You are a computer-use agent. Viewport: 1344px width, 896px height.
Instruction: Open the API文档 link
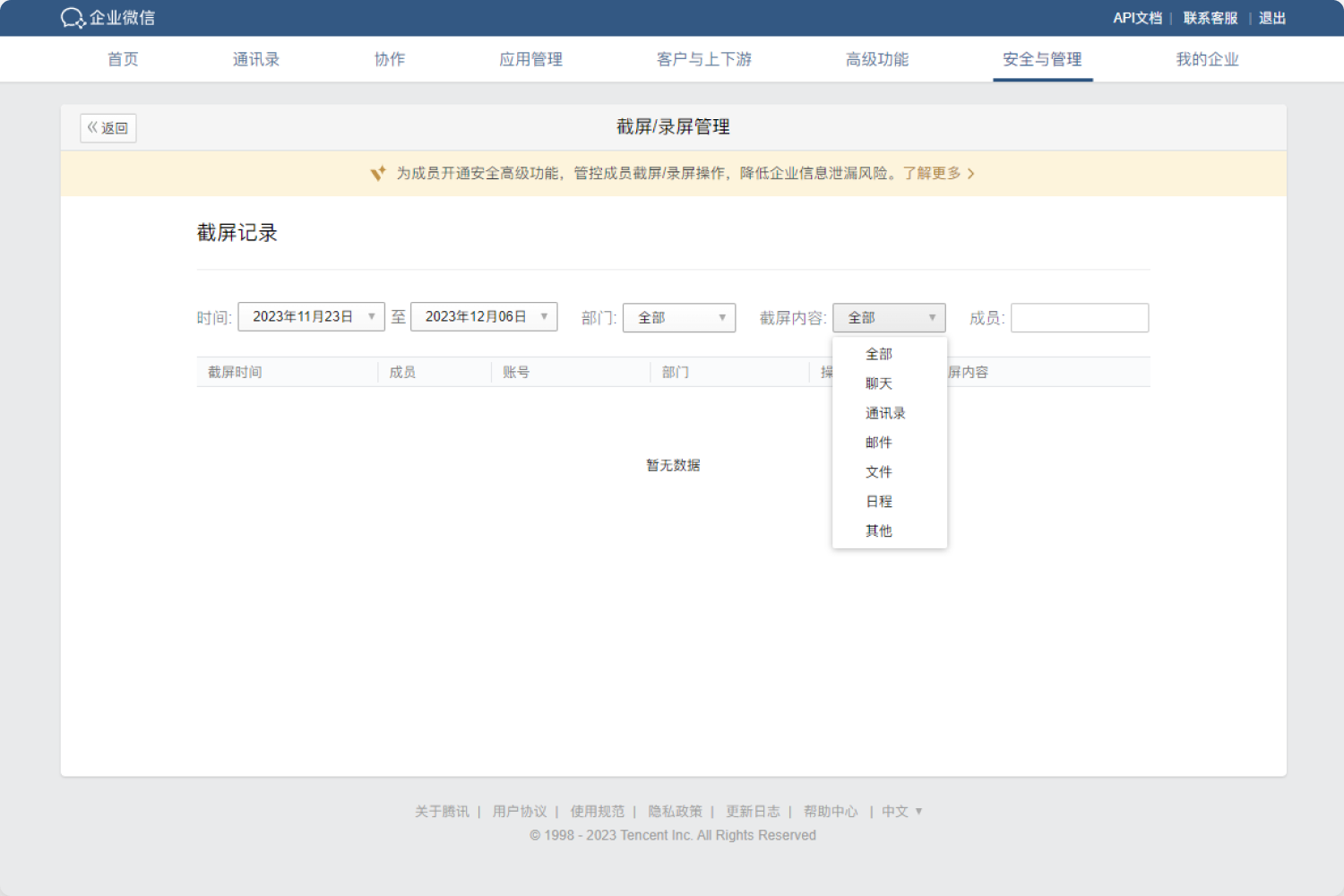click(x=1136, y=18)
